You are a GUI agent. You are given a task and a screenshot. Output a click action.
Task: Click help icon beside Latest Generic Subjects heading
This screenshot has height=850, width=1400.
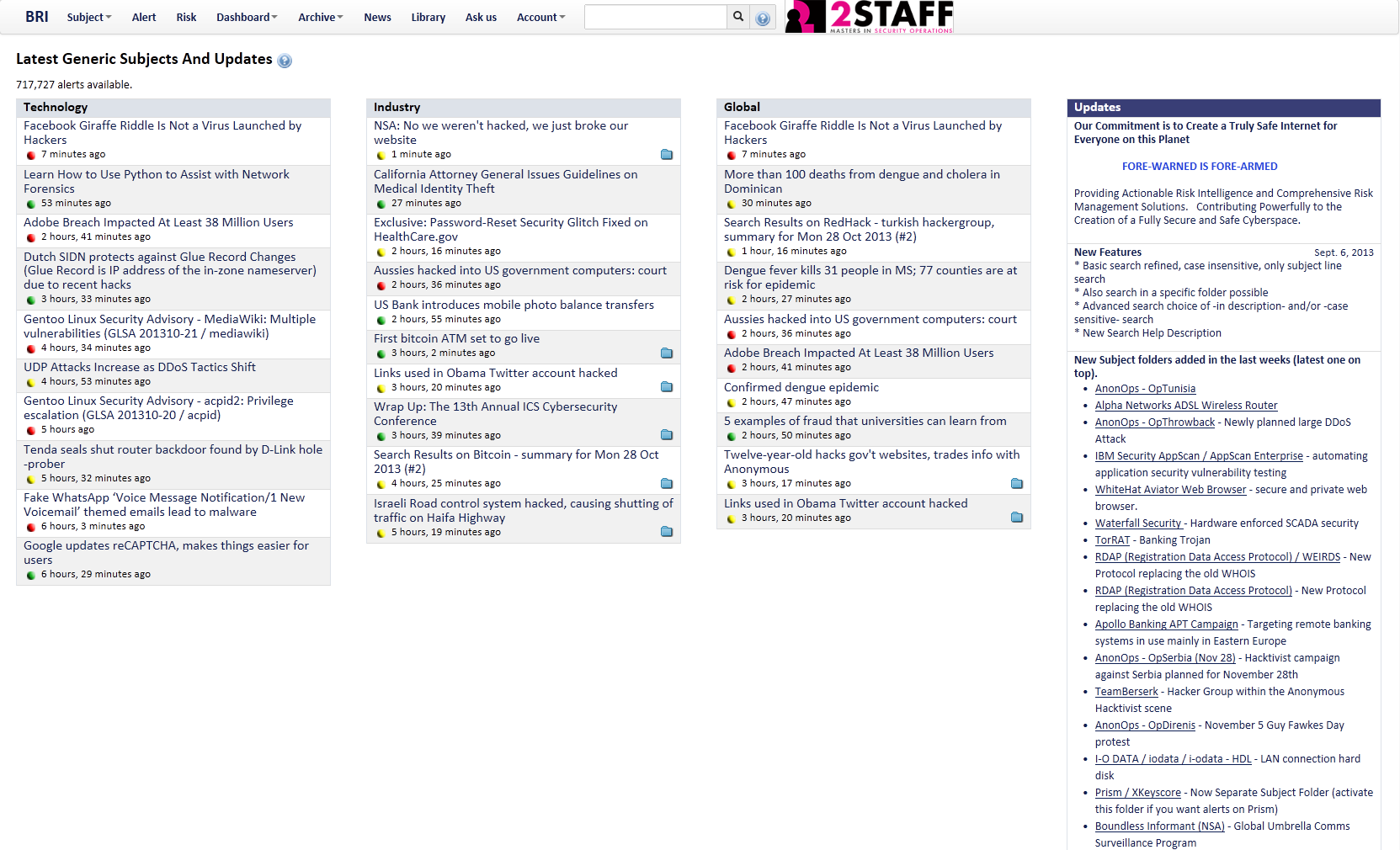[x=285, y=61]
